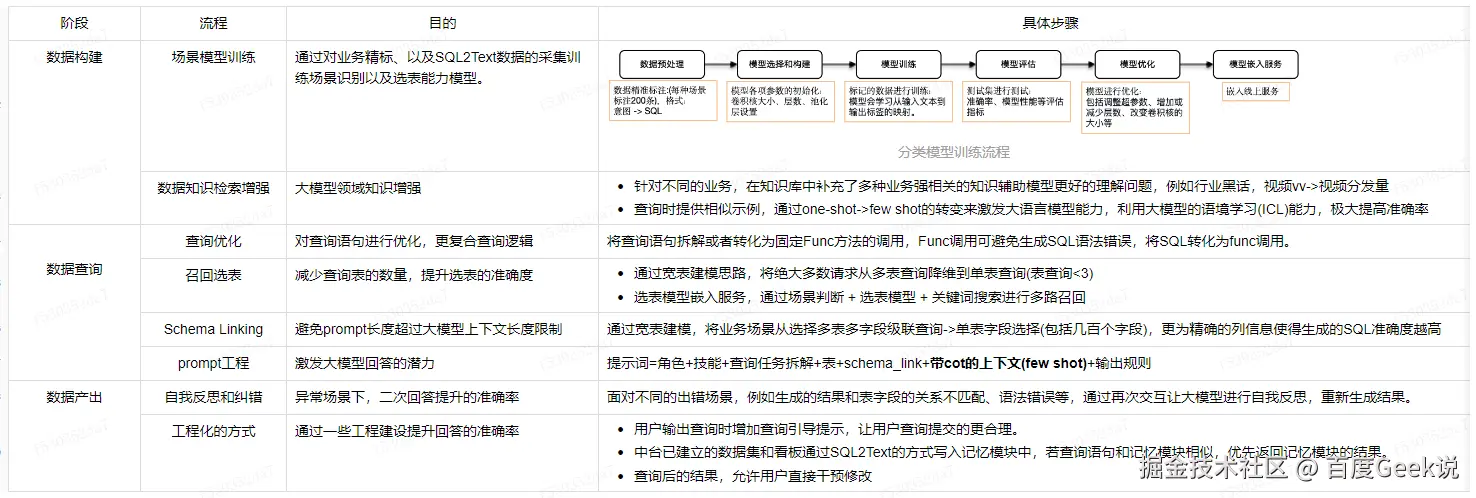1476x498 pixels.
Task: Click the '模型训练' flowchart box
Action: 899,64
